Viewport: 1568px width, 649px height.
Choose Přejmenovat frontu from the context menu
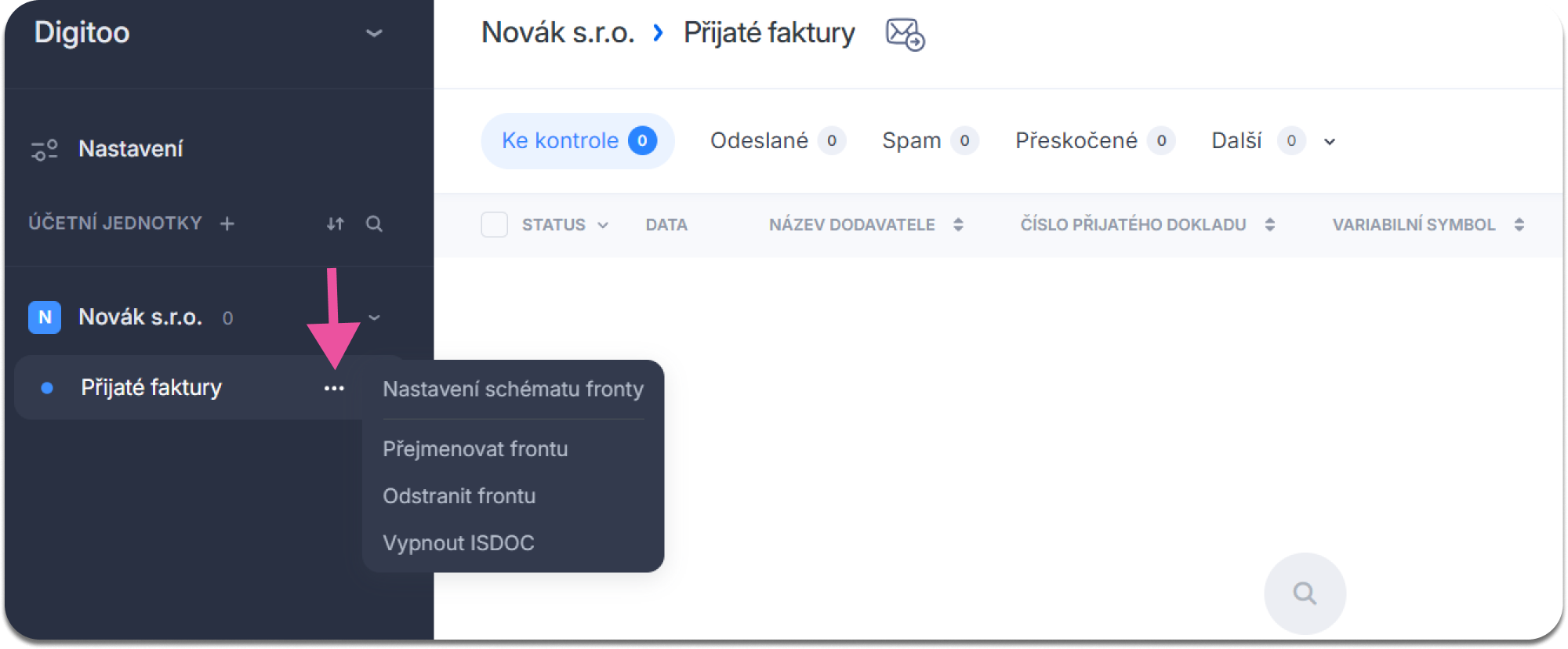coord(475,449)
